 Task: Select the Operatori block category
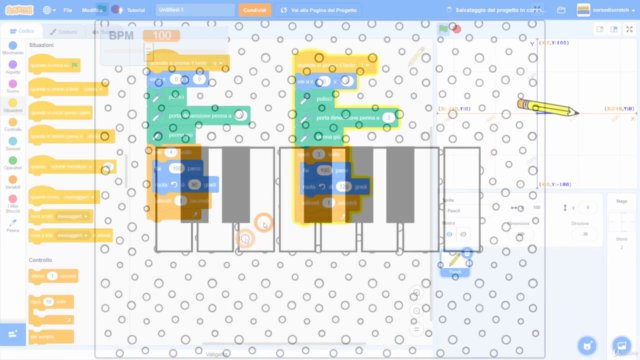pyautogui.click(x=13, y=163)
